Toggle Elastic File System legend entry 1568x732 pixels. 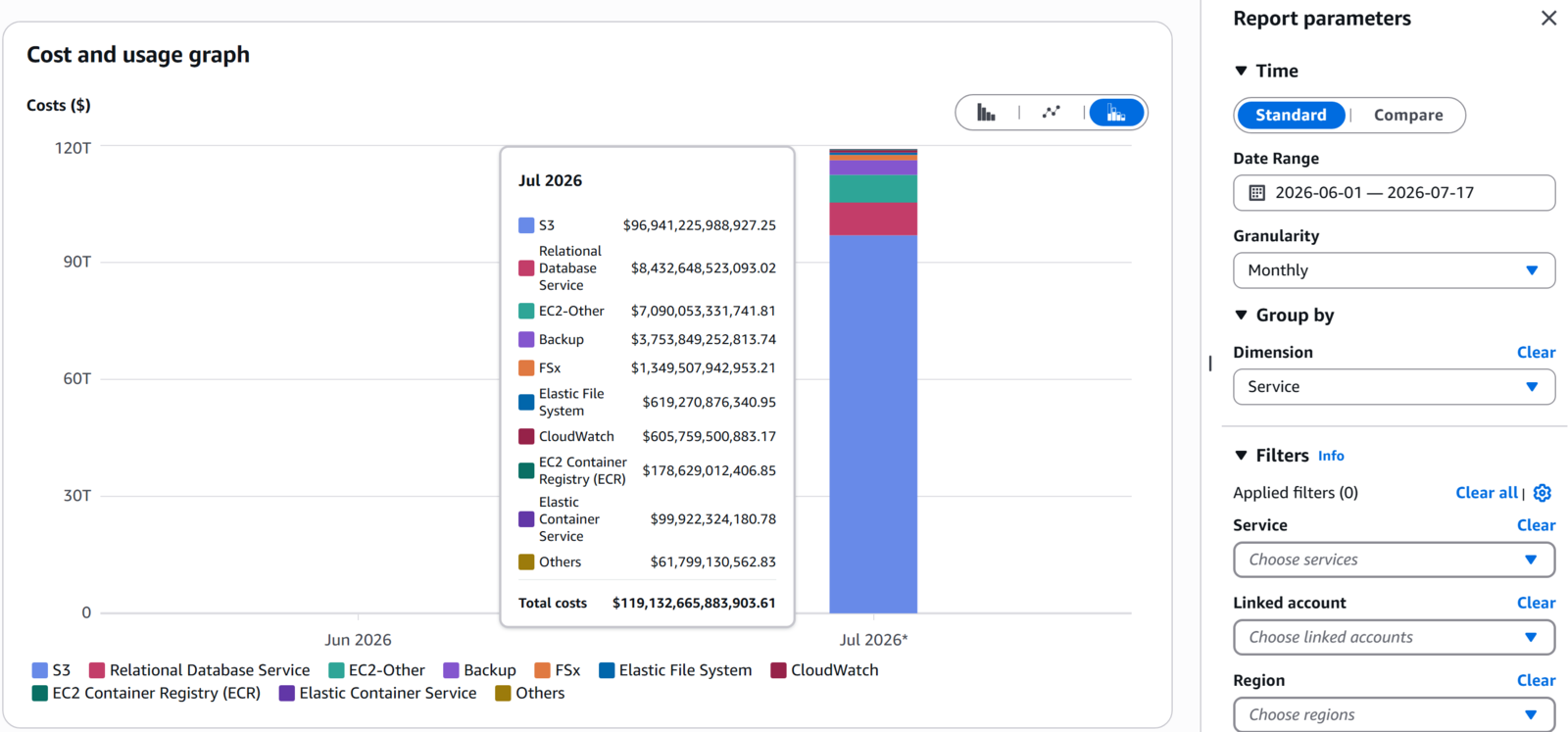point(675,670)
